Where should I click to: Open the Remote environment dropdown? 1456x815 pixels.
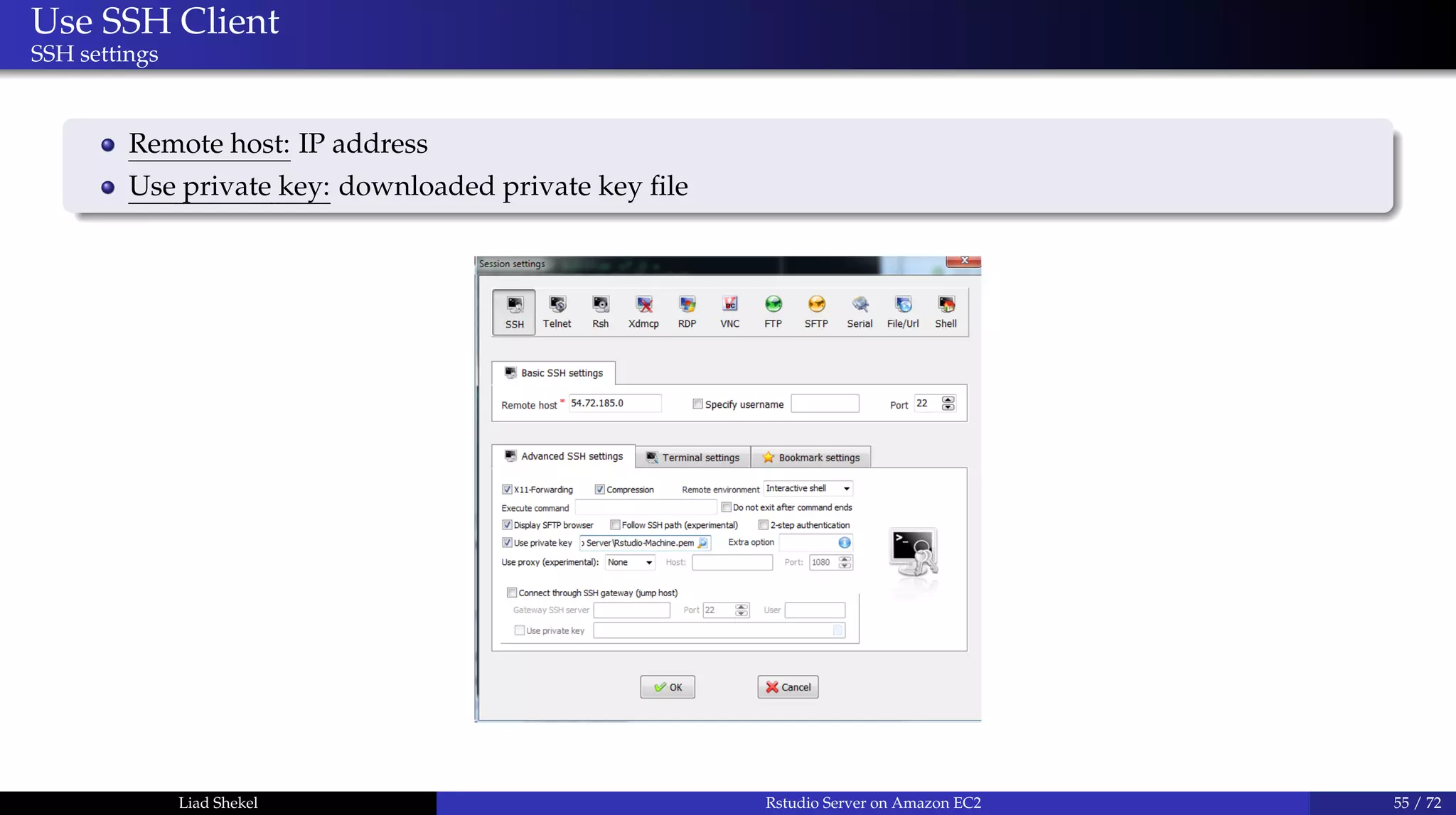click(x=808, y=488)
